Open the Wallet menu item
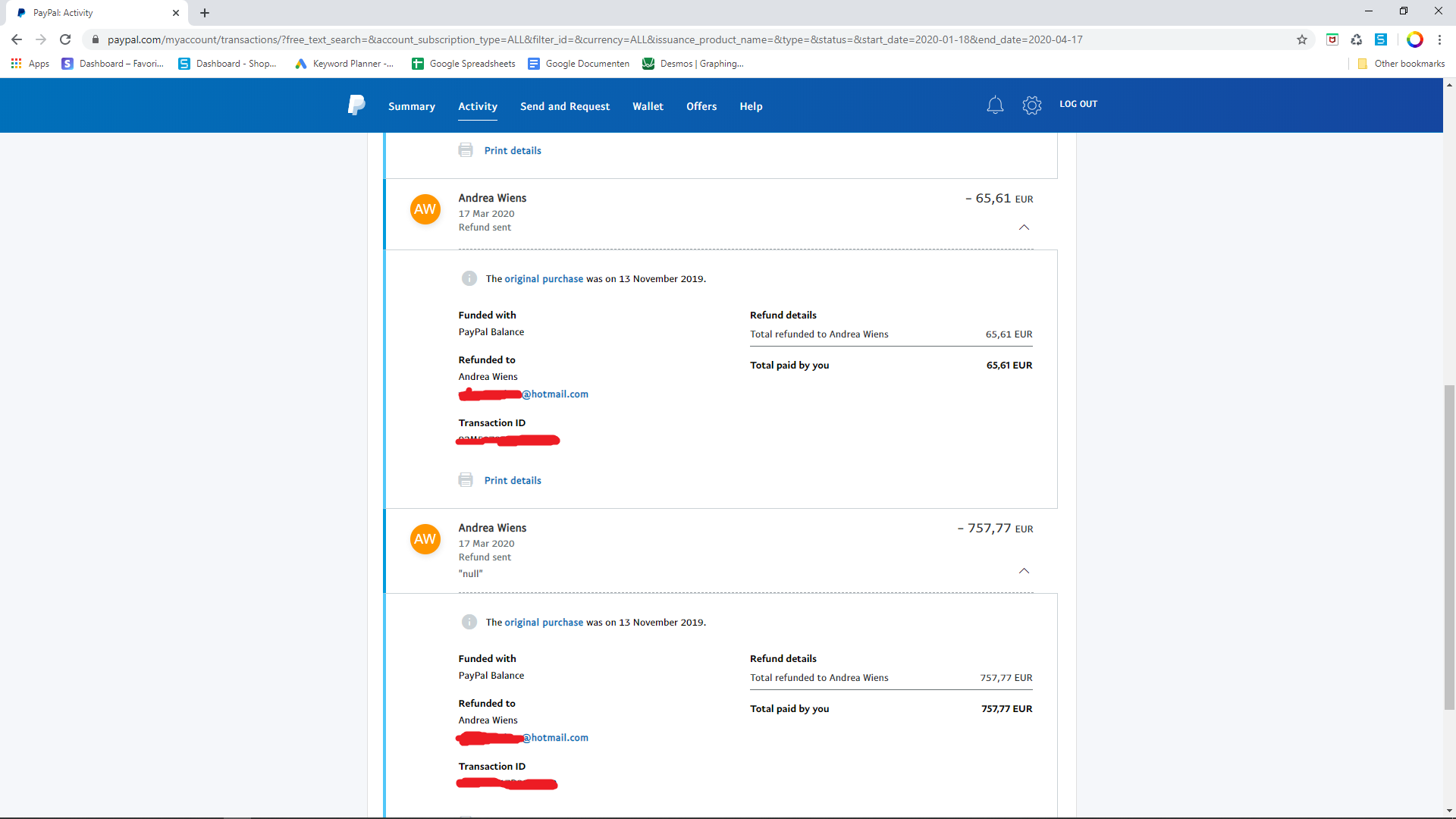 point(648,106)
